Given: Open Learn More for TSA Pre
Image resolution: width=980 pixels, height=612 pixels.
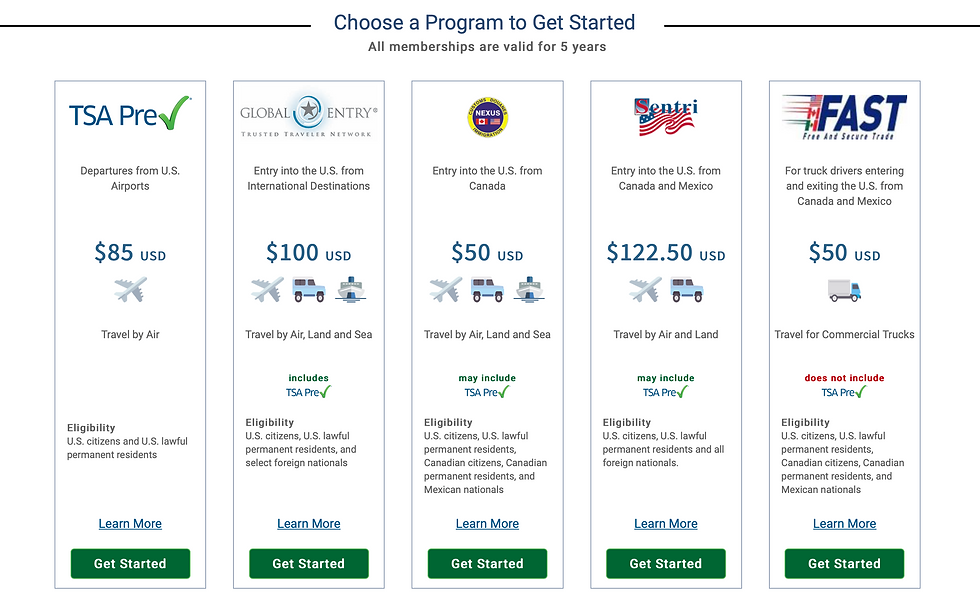Looking at the screenshot, I should click(x=130, y=524).
